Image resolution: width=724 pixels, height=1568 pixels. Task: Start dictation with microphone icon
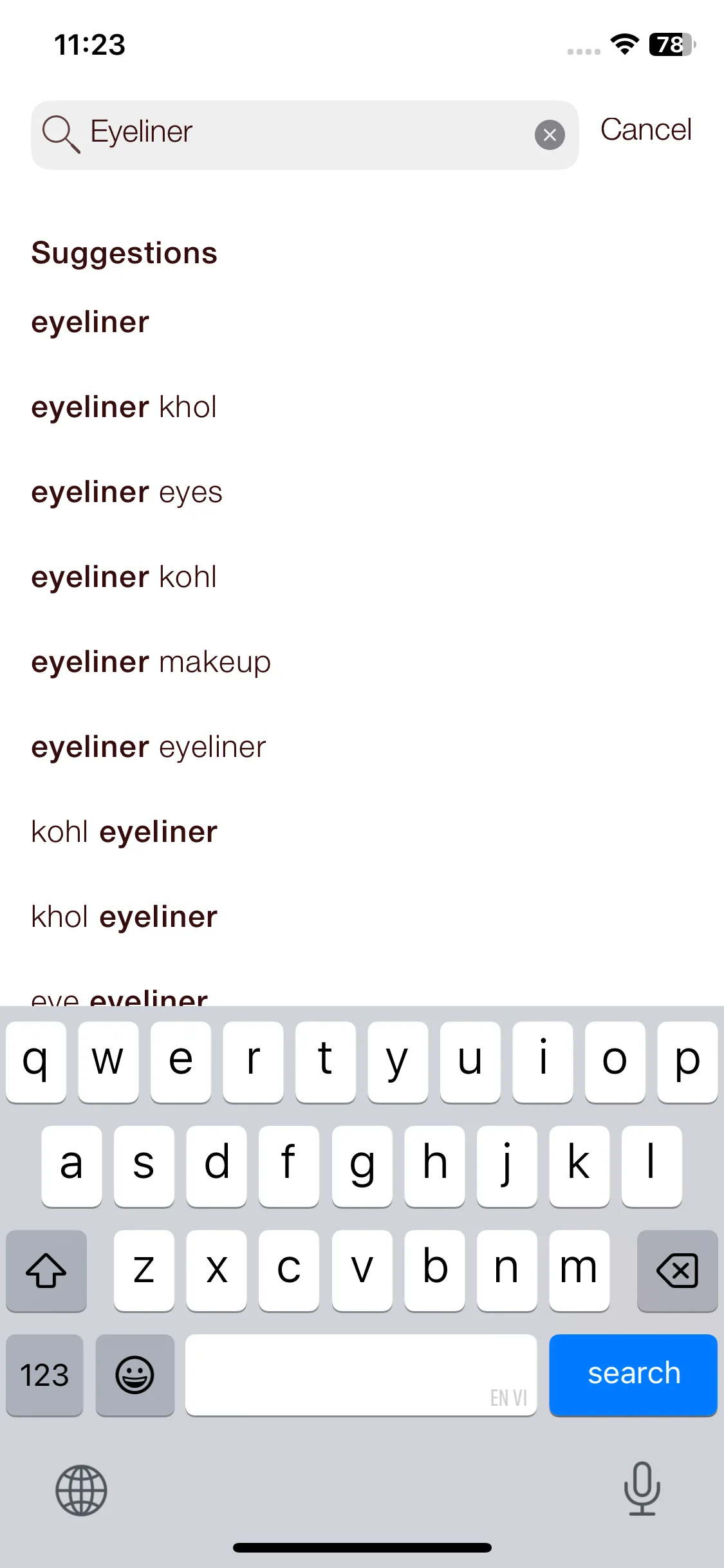[642, 1489]
